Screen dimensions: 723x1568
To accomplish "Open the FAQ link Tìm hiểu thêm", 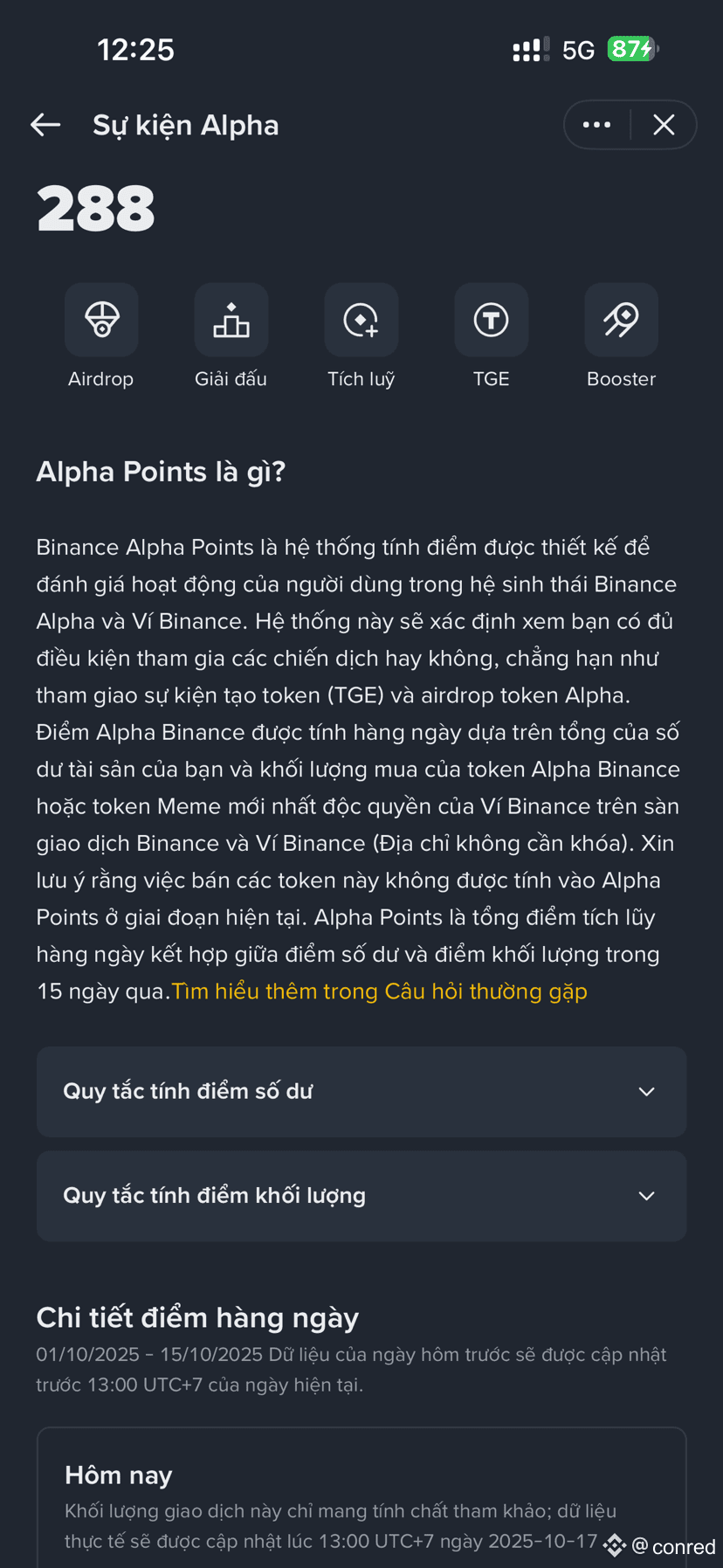I will click(x=380, y=991).
